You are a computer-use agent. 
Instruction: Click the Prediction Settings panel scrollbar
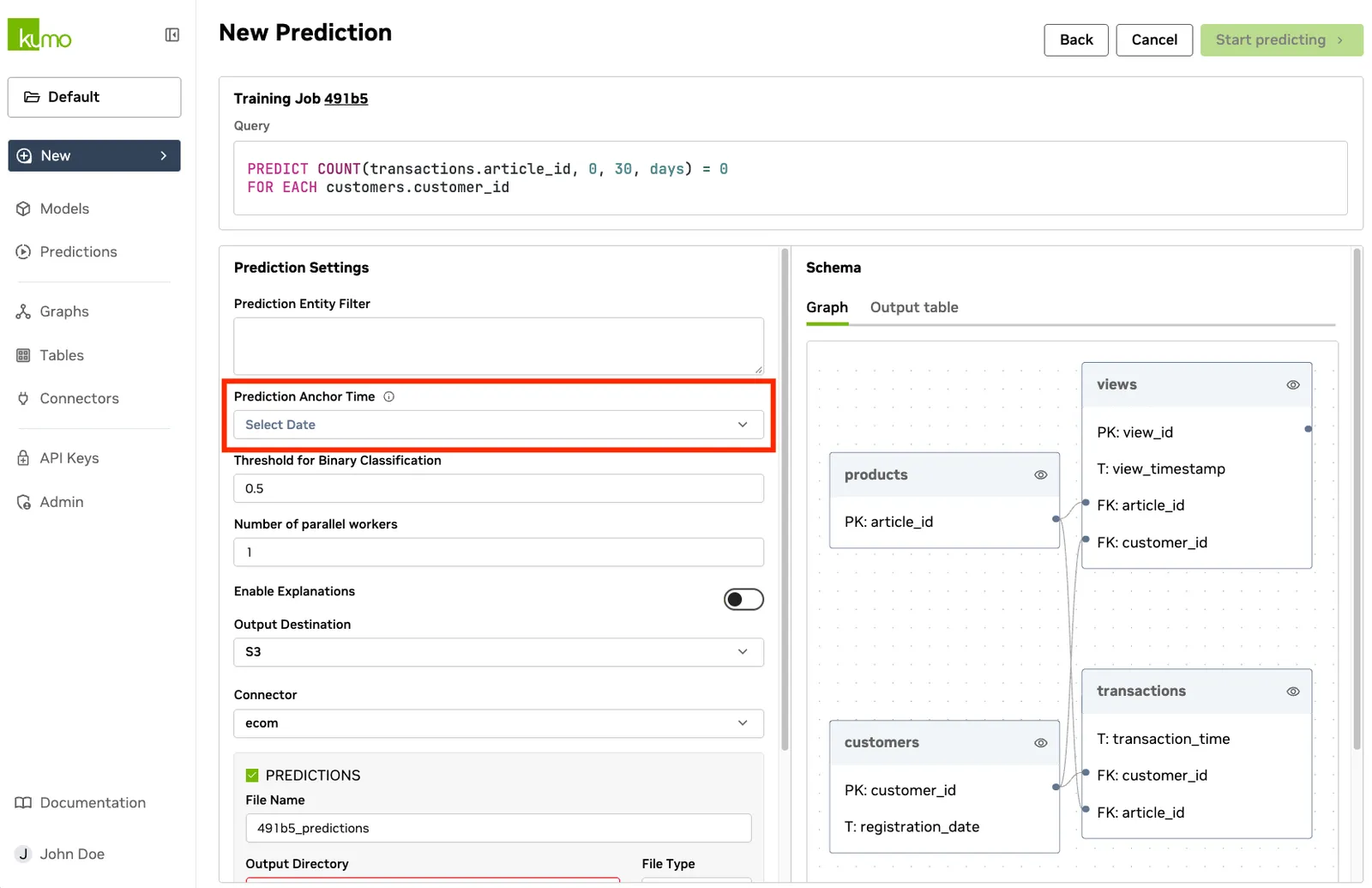[785, 500]
